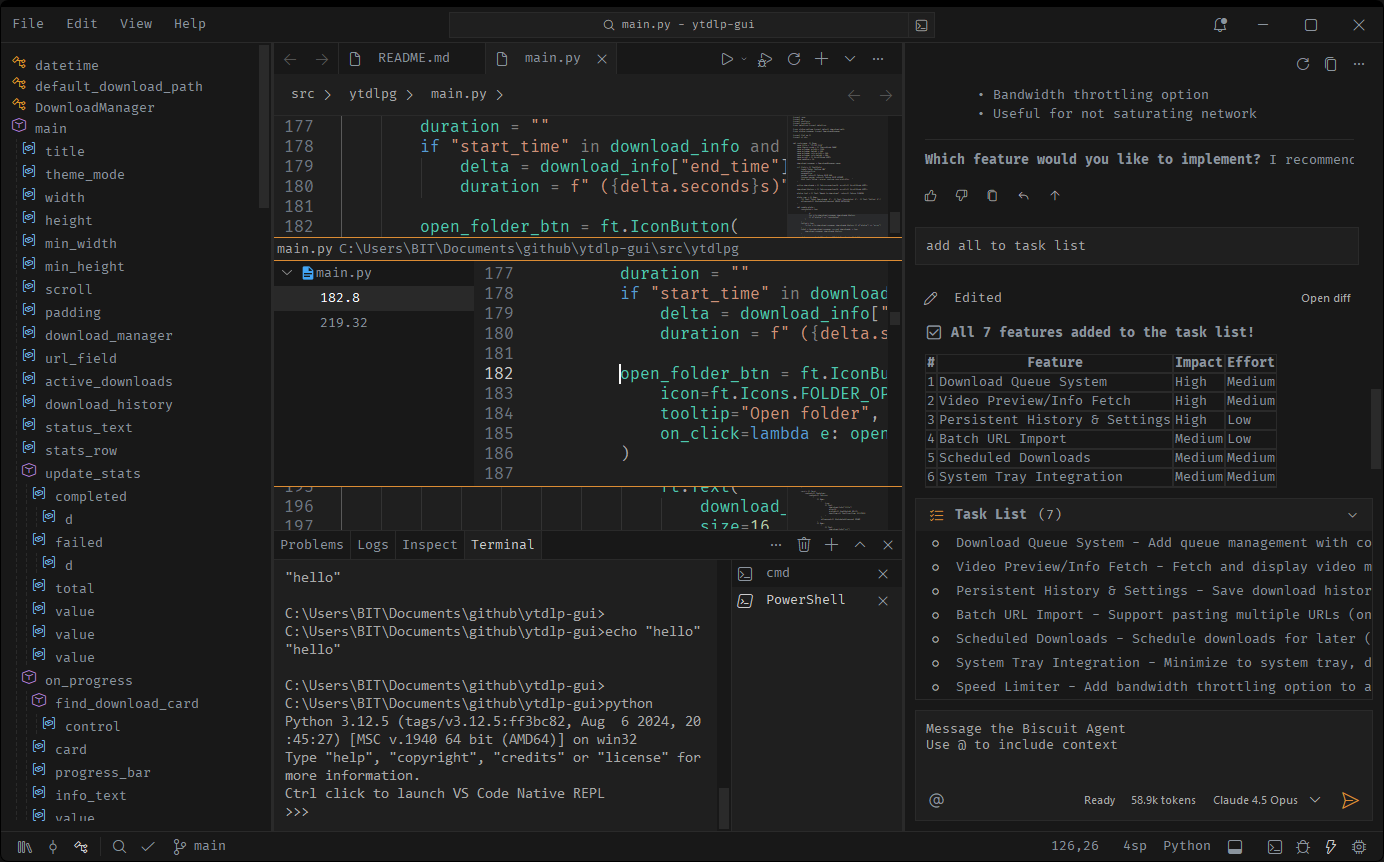Viewport: 1384px width, 862px height.
Task: Click the trash icon to kill terminal
Action: (x=804, y=545)
